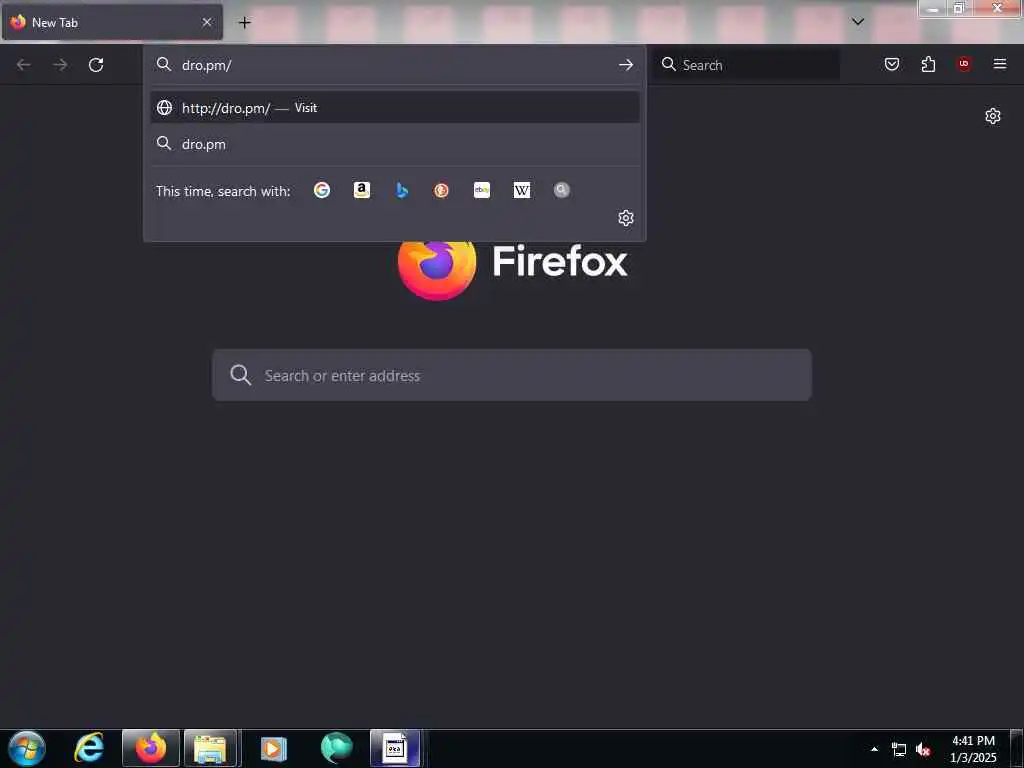Reload the page with the refresh icon
The width and height of the screenshot is (1024, 768).
pos(96,65)
